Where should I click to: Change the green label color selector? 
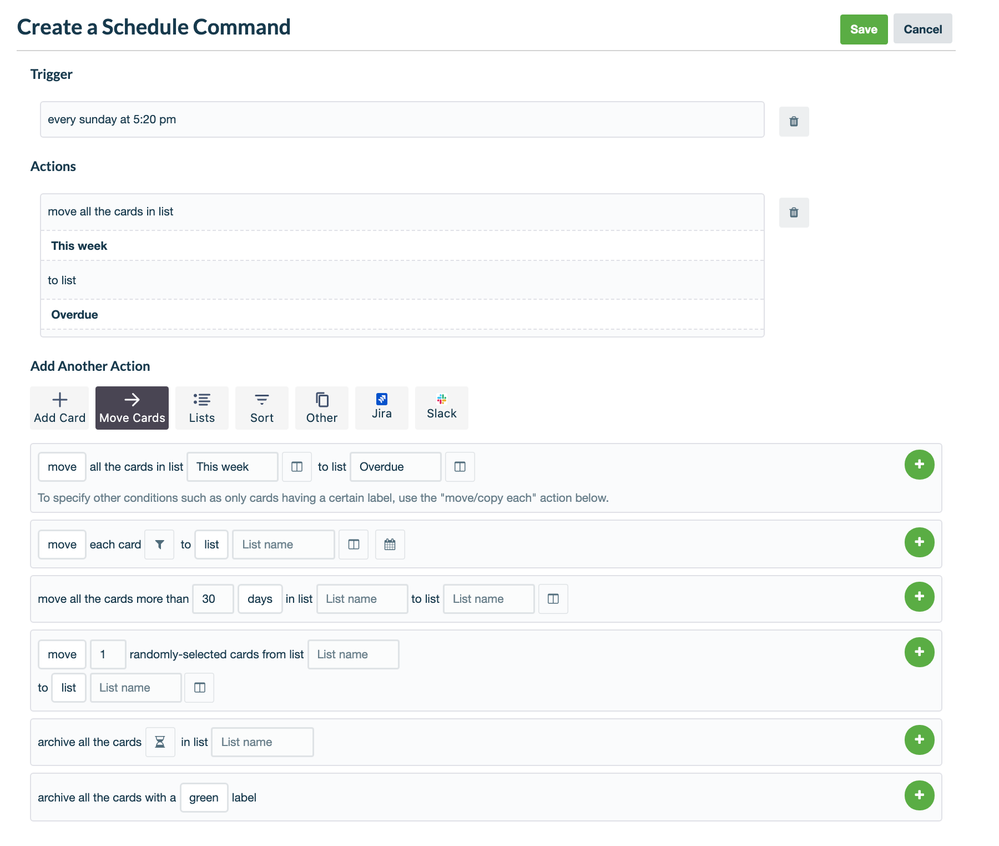tap(204, 798)
